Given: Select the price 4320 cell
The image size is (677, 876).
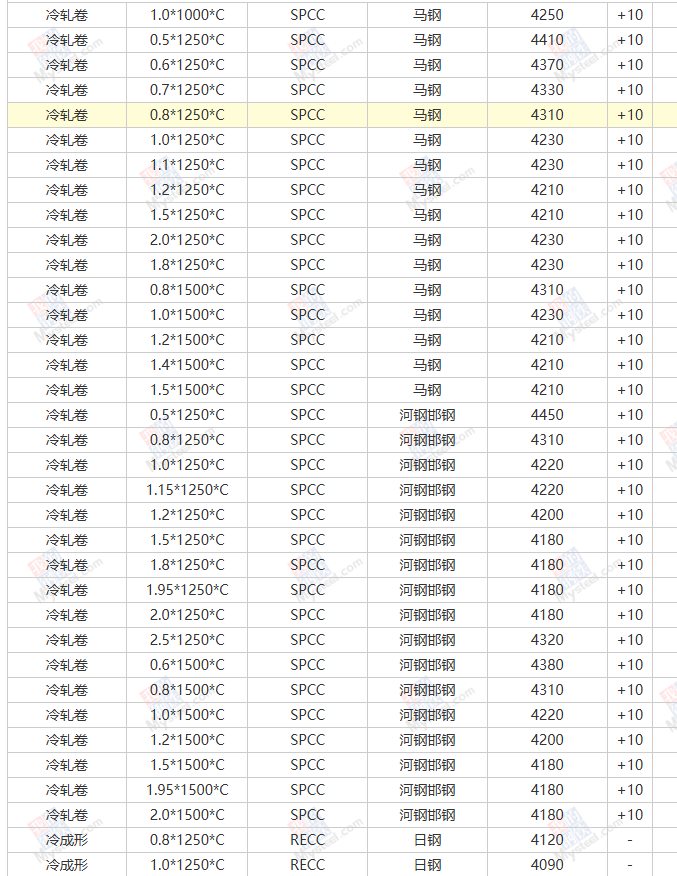Looking at the screenshot, I should tap(547, 640).
